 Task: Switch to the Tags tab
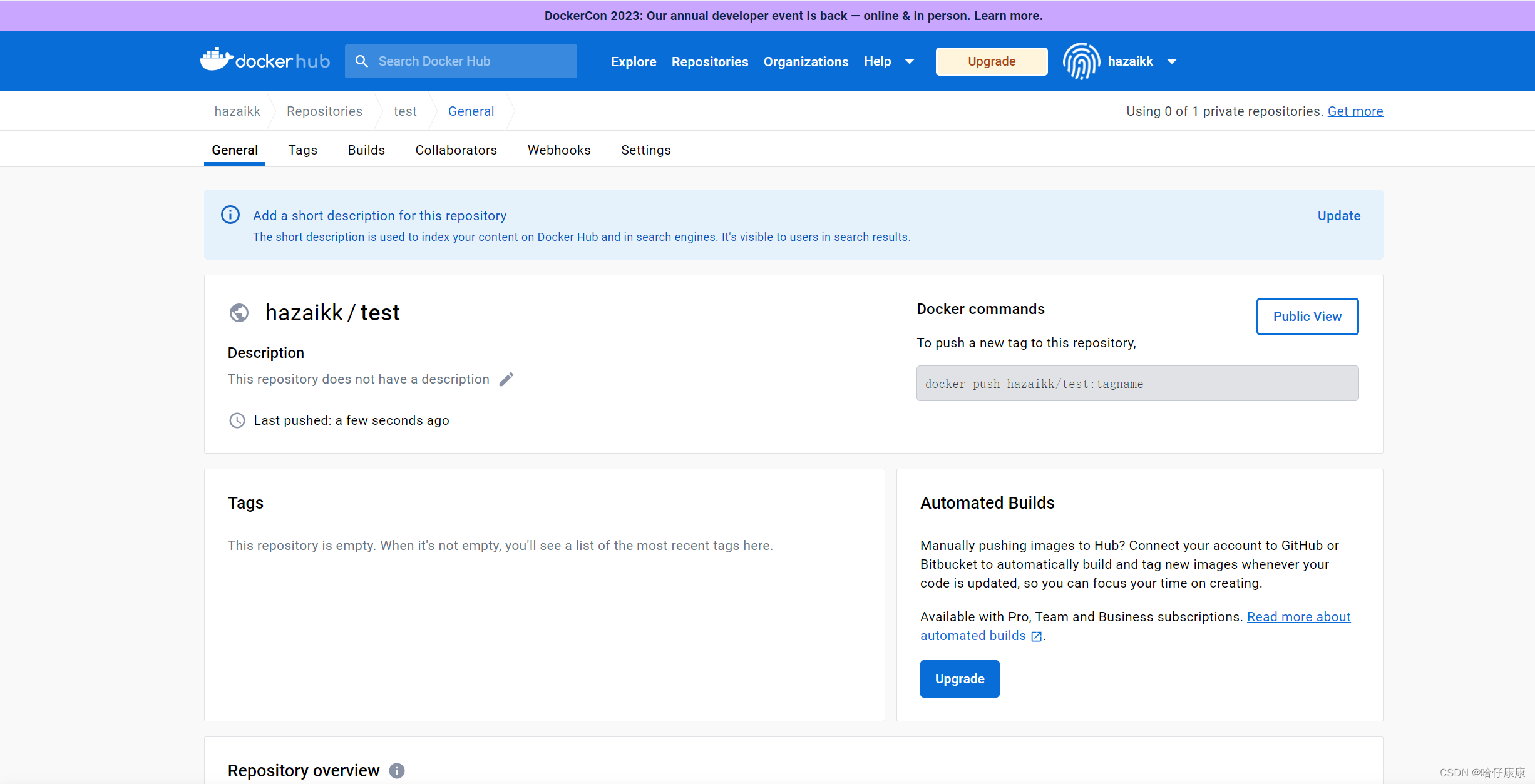click(303, 150)
